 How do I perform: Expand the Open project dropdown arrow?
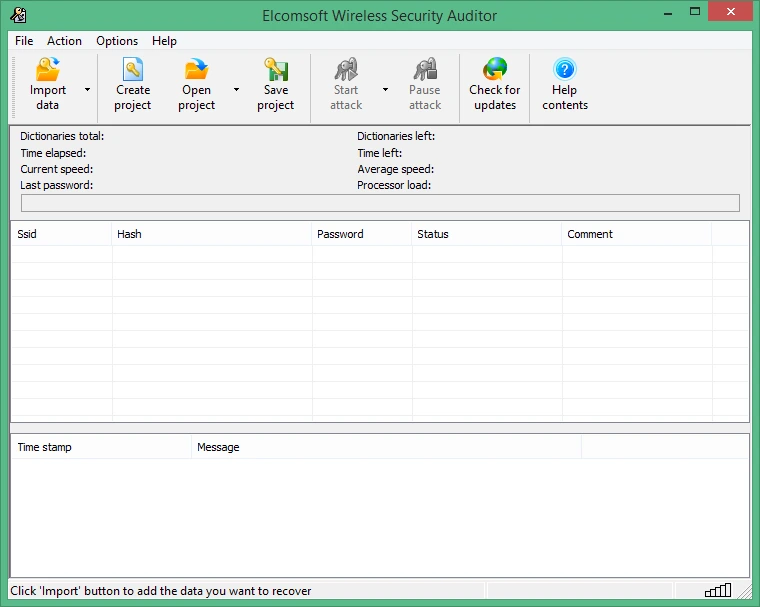237,90
